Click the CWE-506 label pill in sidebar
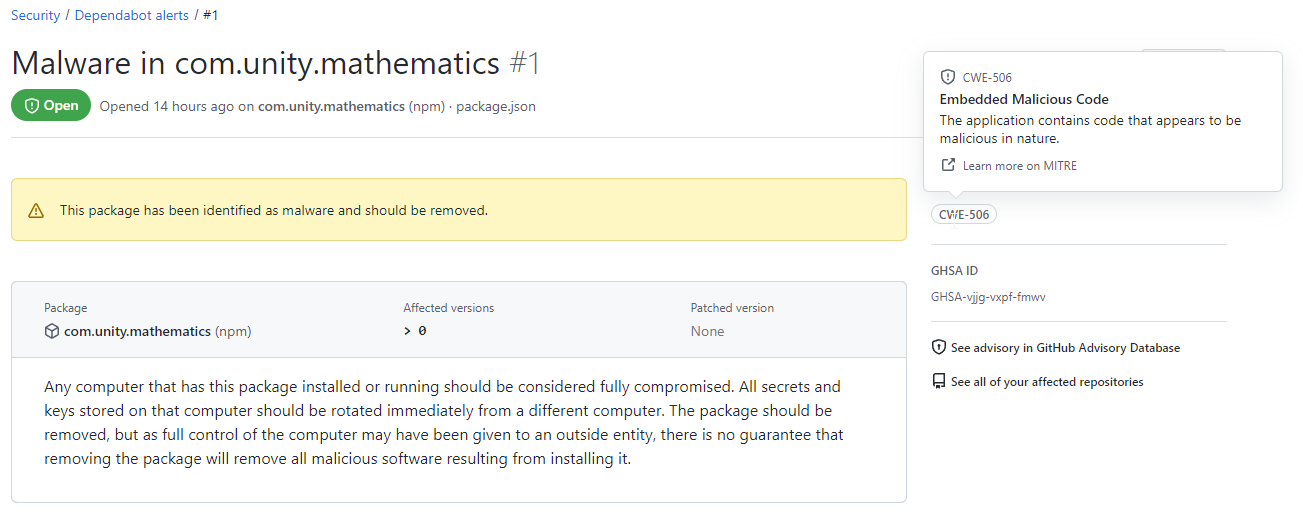Image resolution: width=1303 pixels, height=515 pixels. (964, 214)
